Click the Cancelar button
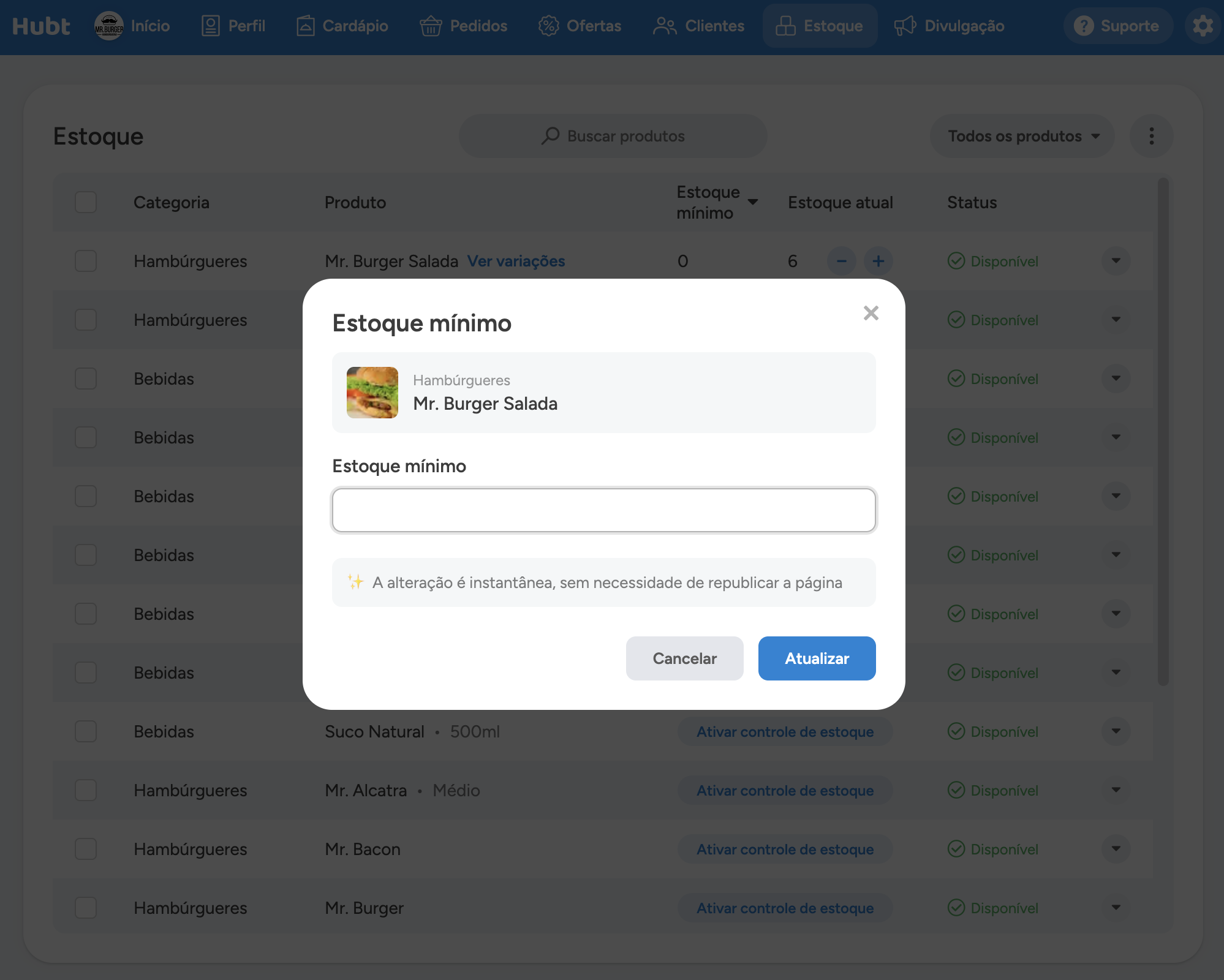This screenshot has height=980, width=1224. 685,658
